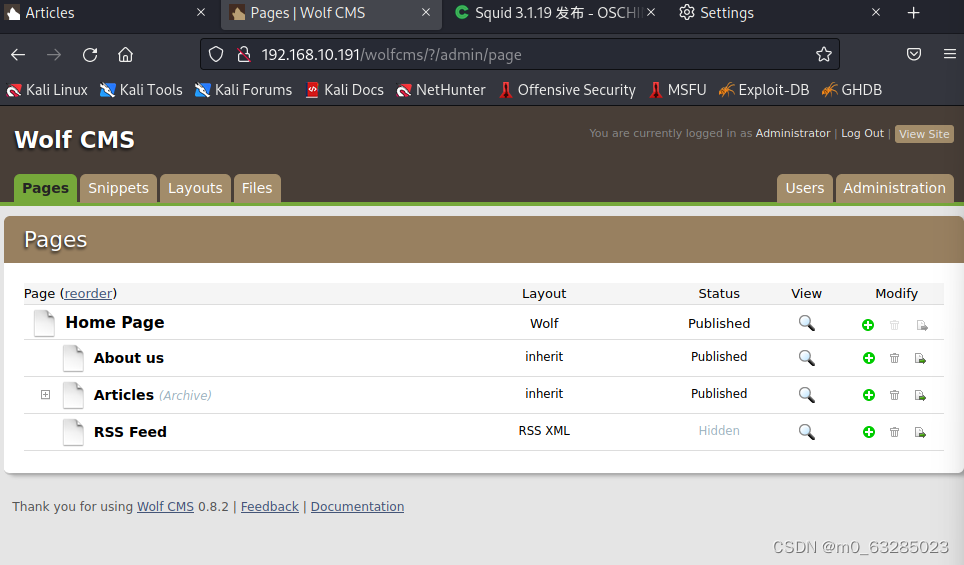The width and height of the screenshot is (964, 565).
Task: Click the Log Out link
Action: point(862,133)
